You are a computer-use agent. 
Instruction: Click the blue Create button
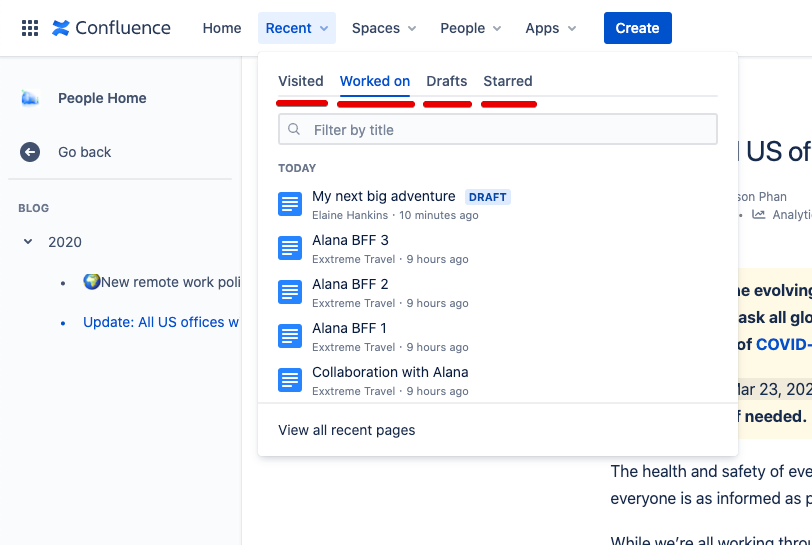(637, 28)
